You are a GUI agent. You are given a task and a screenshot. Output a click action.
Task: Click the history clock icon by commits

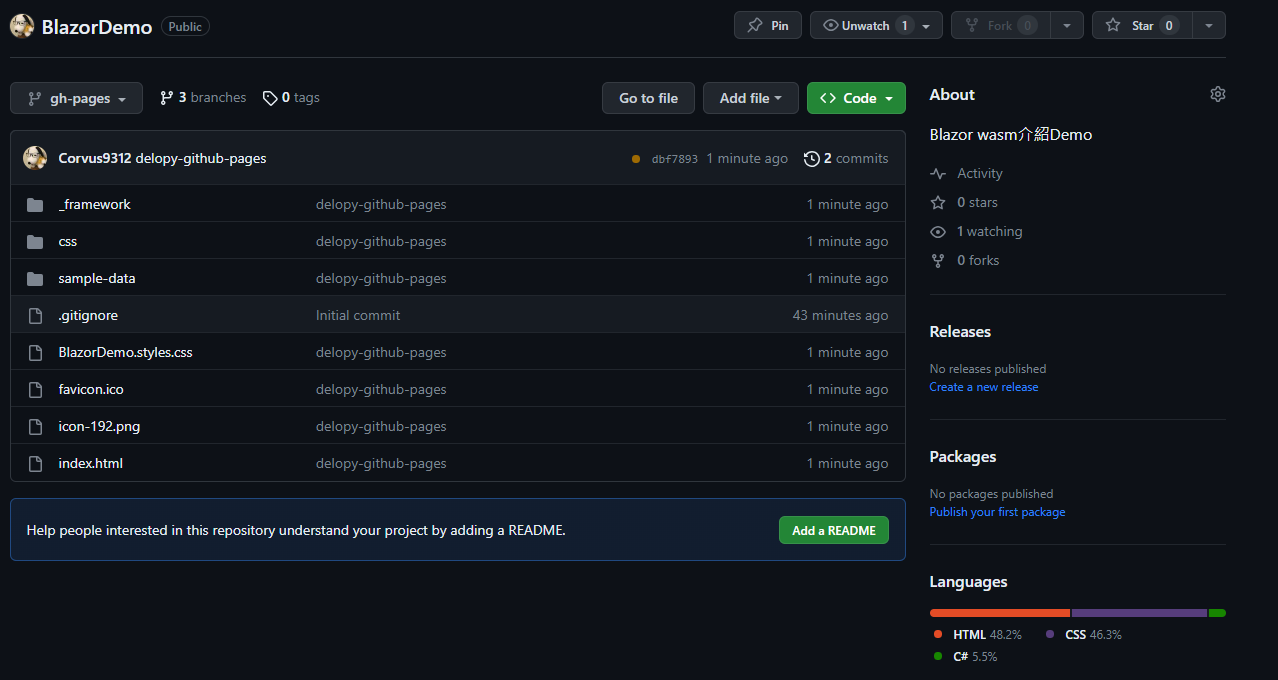811,158
